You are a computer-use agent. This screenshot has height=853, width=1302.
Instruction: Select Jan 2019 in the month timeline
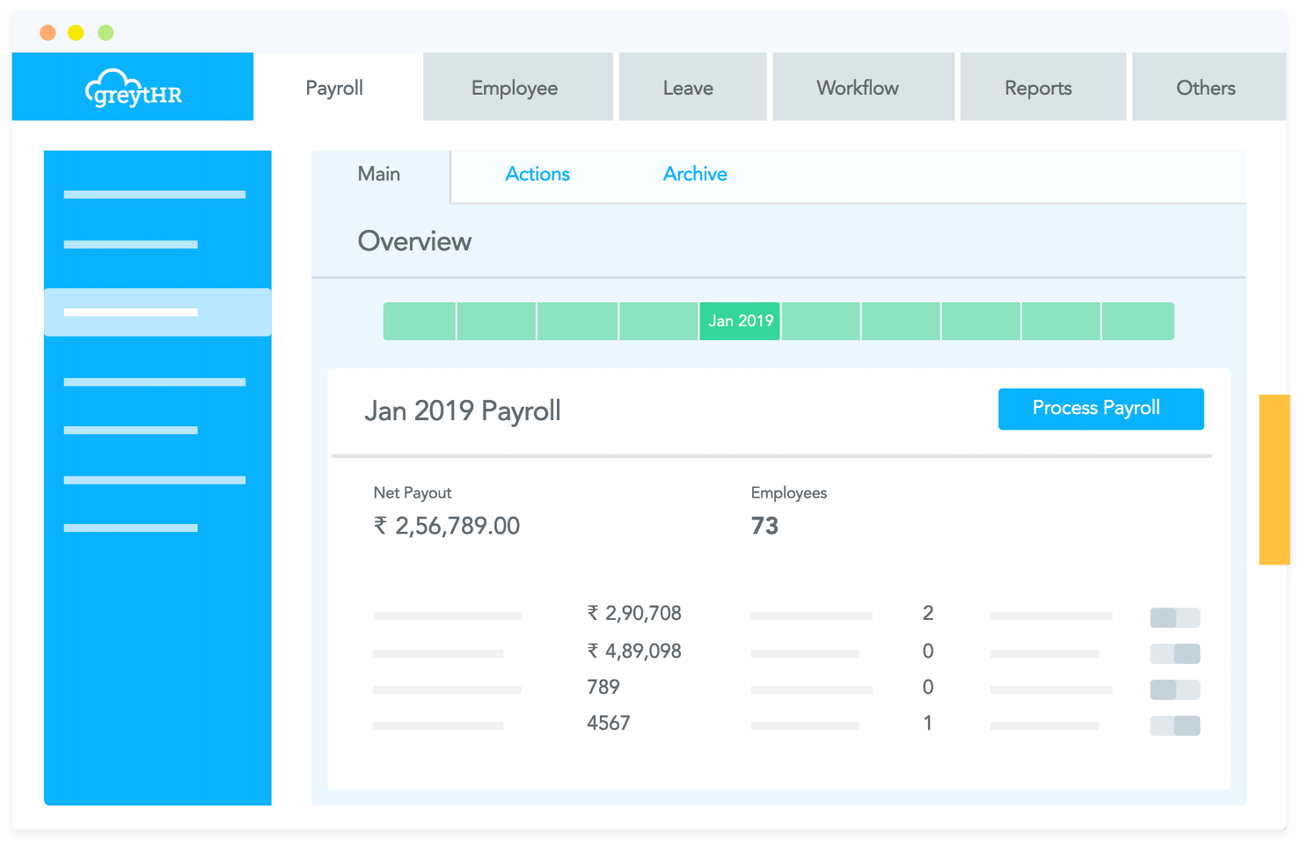click(739, 321)
